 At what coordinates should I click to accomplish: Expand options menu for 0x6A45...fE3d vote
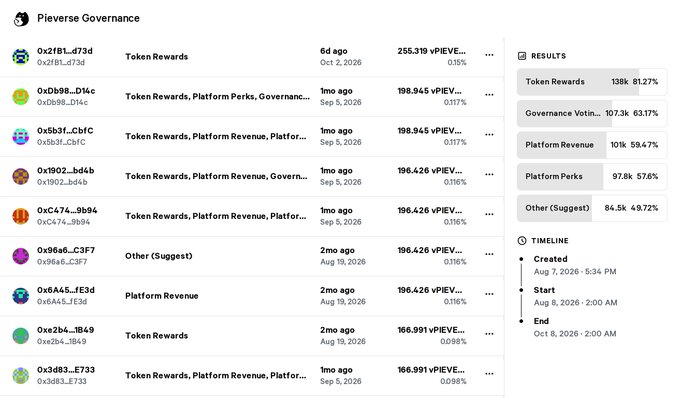[x=489, y=294]
